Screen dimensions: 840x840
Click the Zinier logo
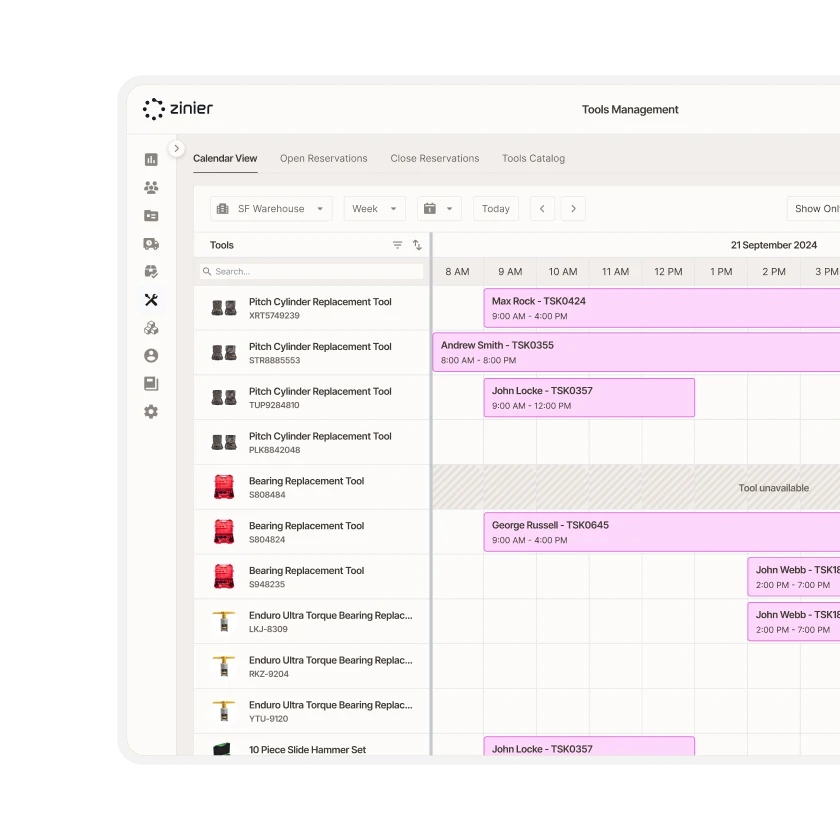coord(178,109)
